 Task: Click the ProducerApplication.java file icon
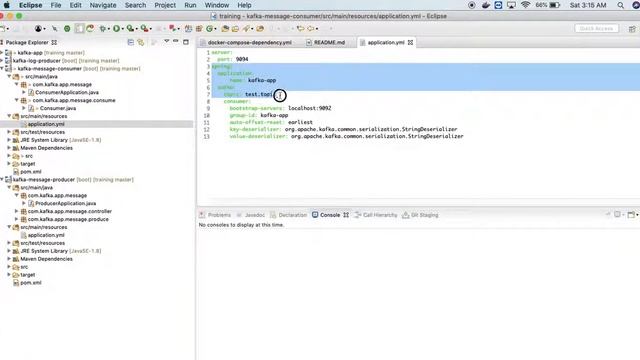point(31,203)
